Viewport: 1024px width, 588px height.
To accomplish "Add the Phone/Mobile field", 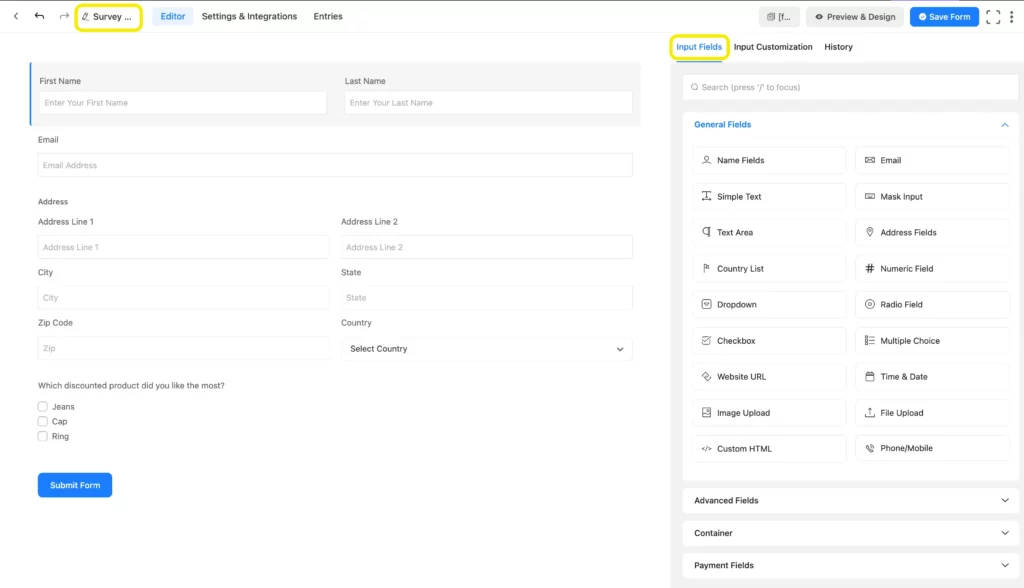I will tap(932, 448).
